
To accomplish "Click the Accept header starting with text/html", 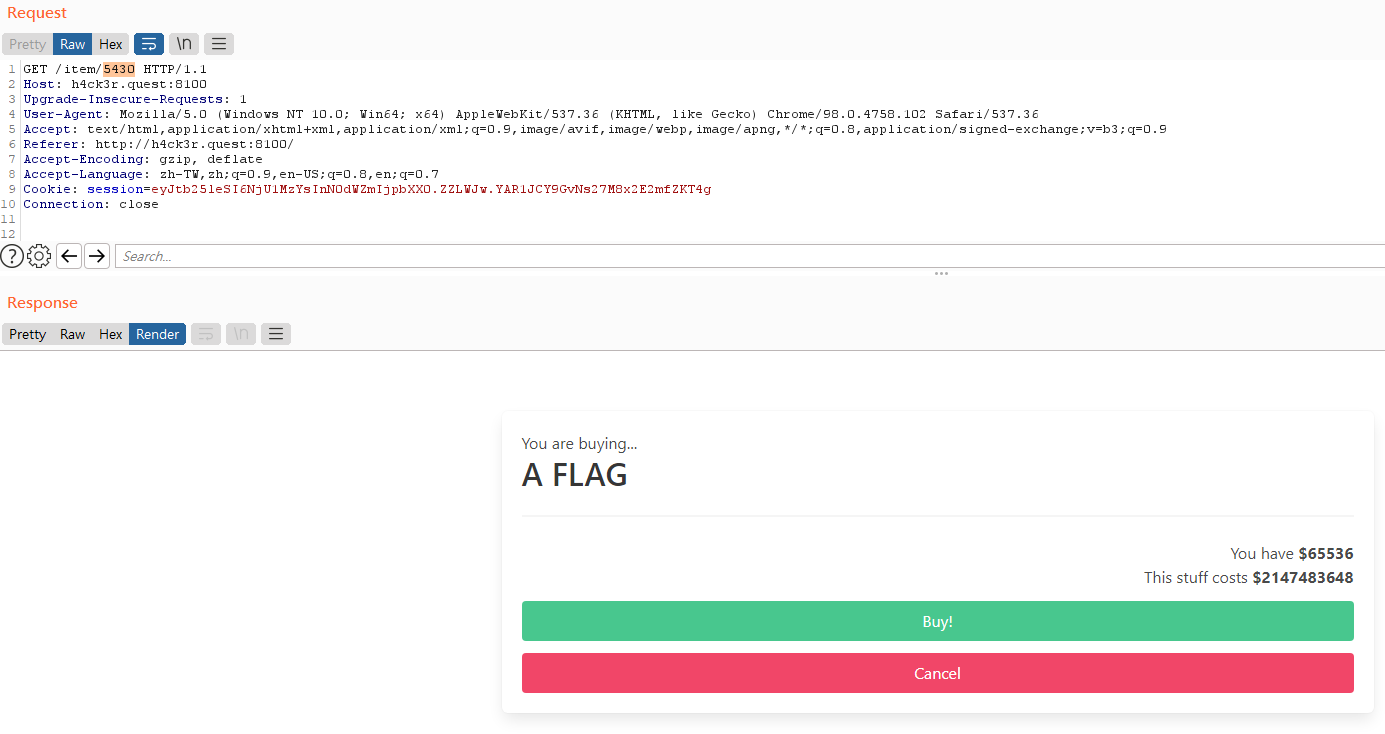I will (x=595, y=129).
